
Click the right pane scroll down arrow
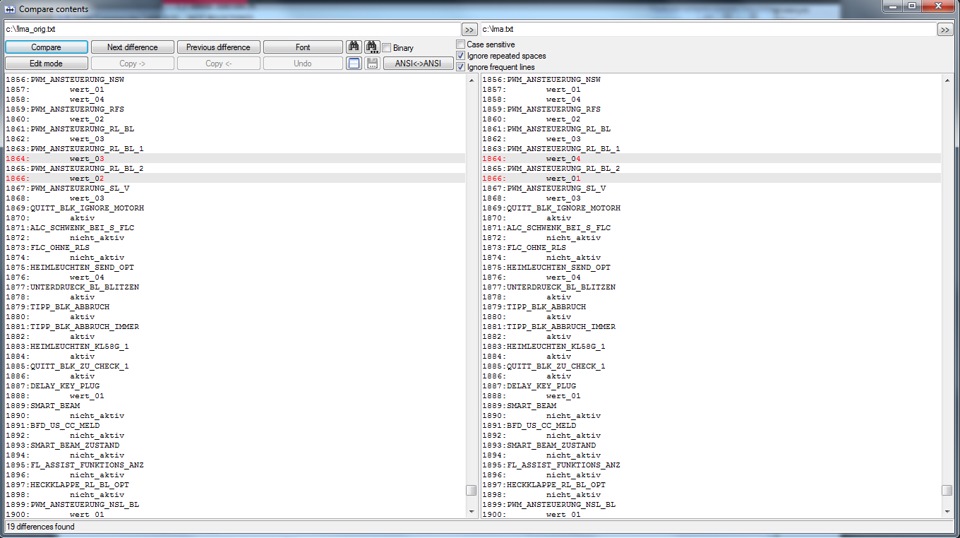point(947,512)
